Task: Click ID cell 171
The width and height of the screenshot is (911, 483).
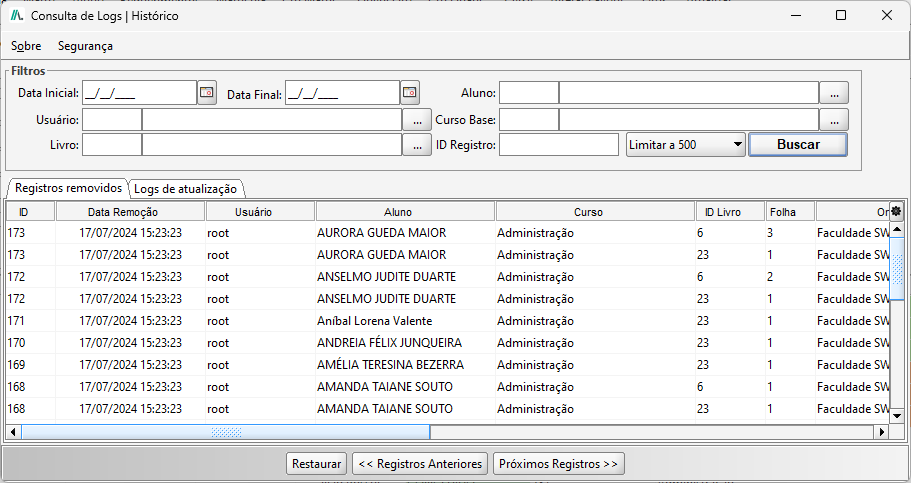Action: 31,321
